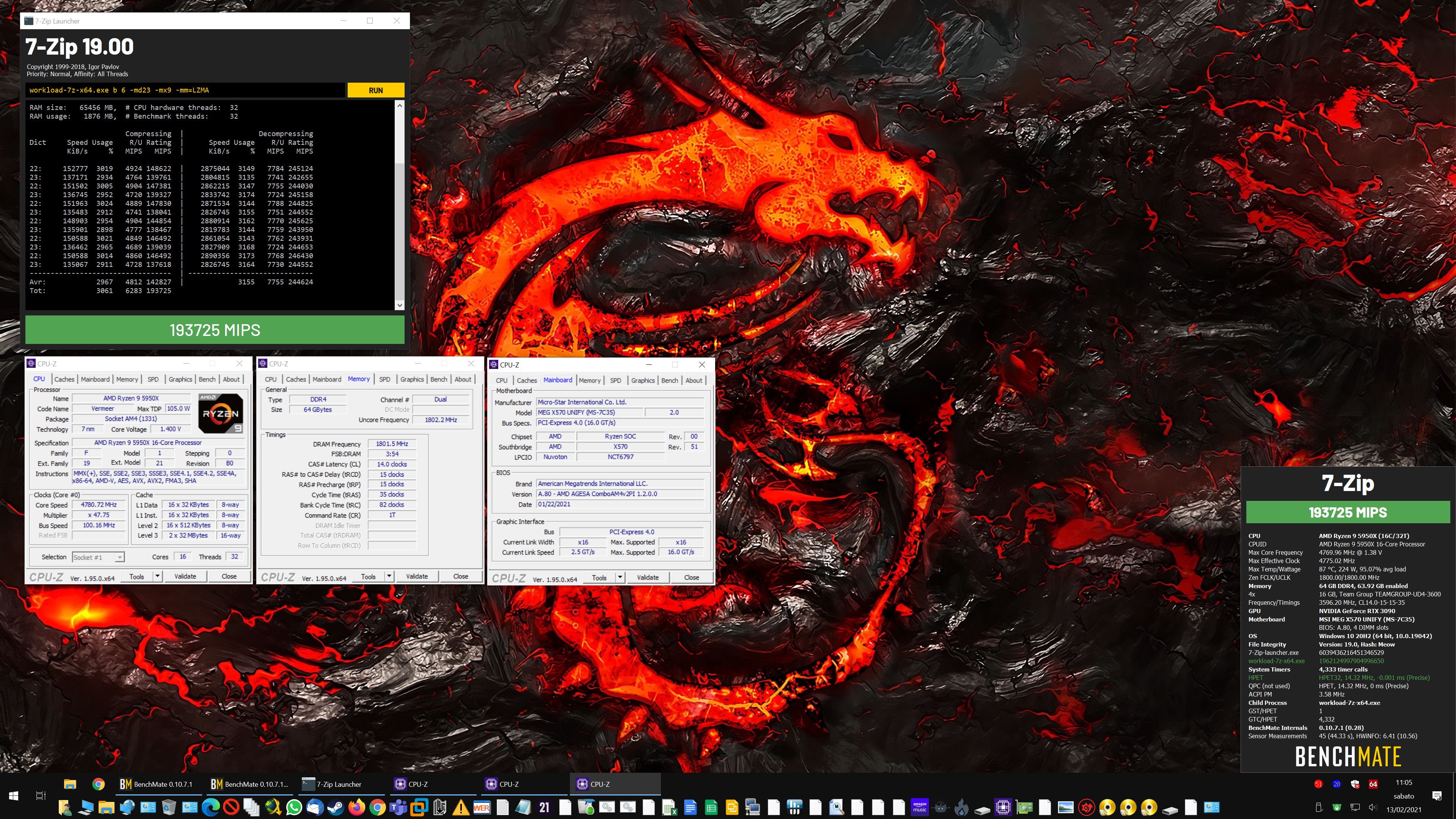
Task: Open the Tools dropdown arrow in Mainboard tab window
Action: click(x=620, y=577)
